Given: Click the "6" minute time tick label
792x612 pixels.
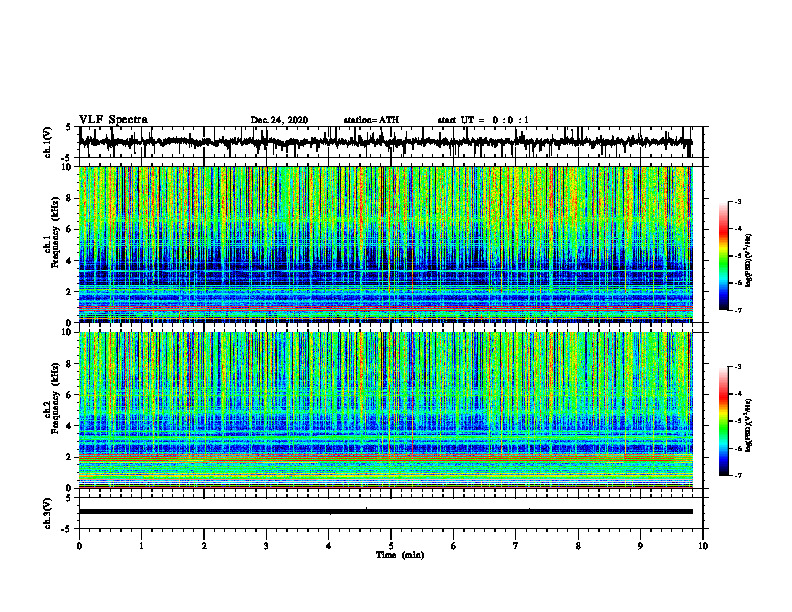Looking at the screenshot, I should (x=454, y=546).
